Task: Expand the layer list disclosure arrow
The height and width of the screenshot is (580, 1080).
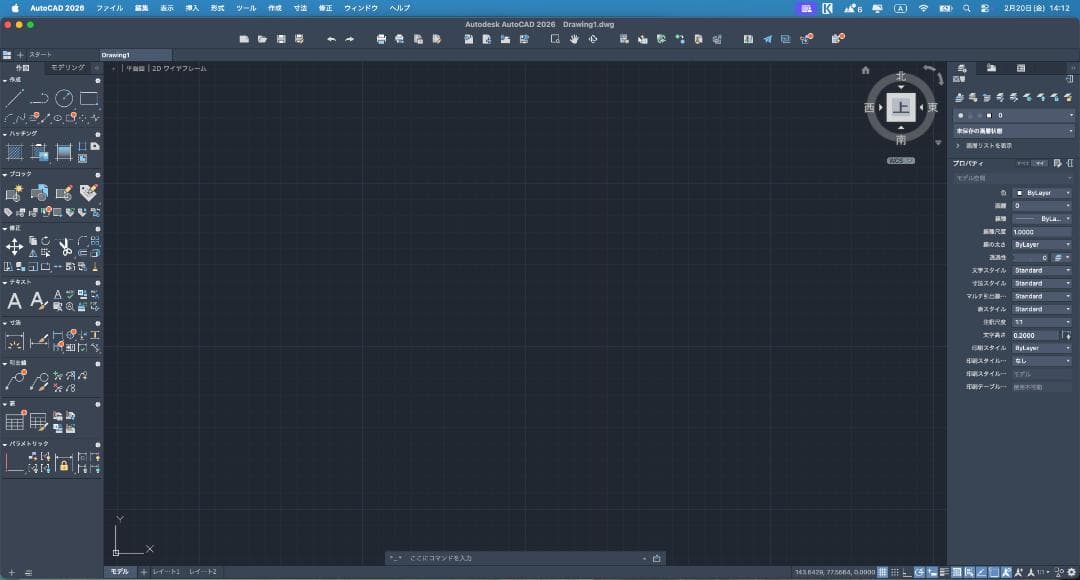Action: (x=958, y=146)
